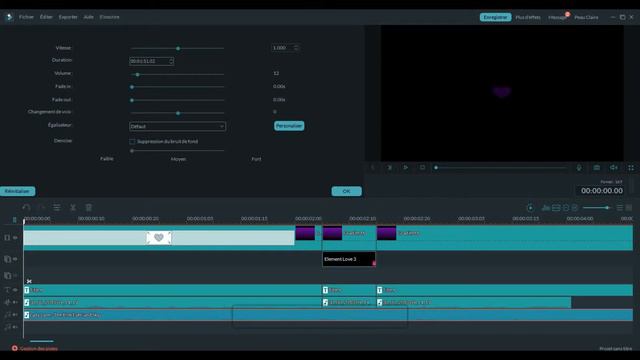The height and width of the screenshot is (360, 640).
Task: Adjust the timeline zoom slider
Action: click(x=607, y=208)
